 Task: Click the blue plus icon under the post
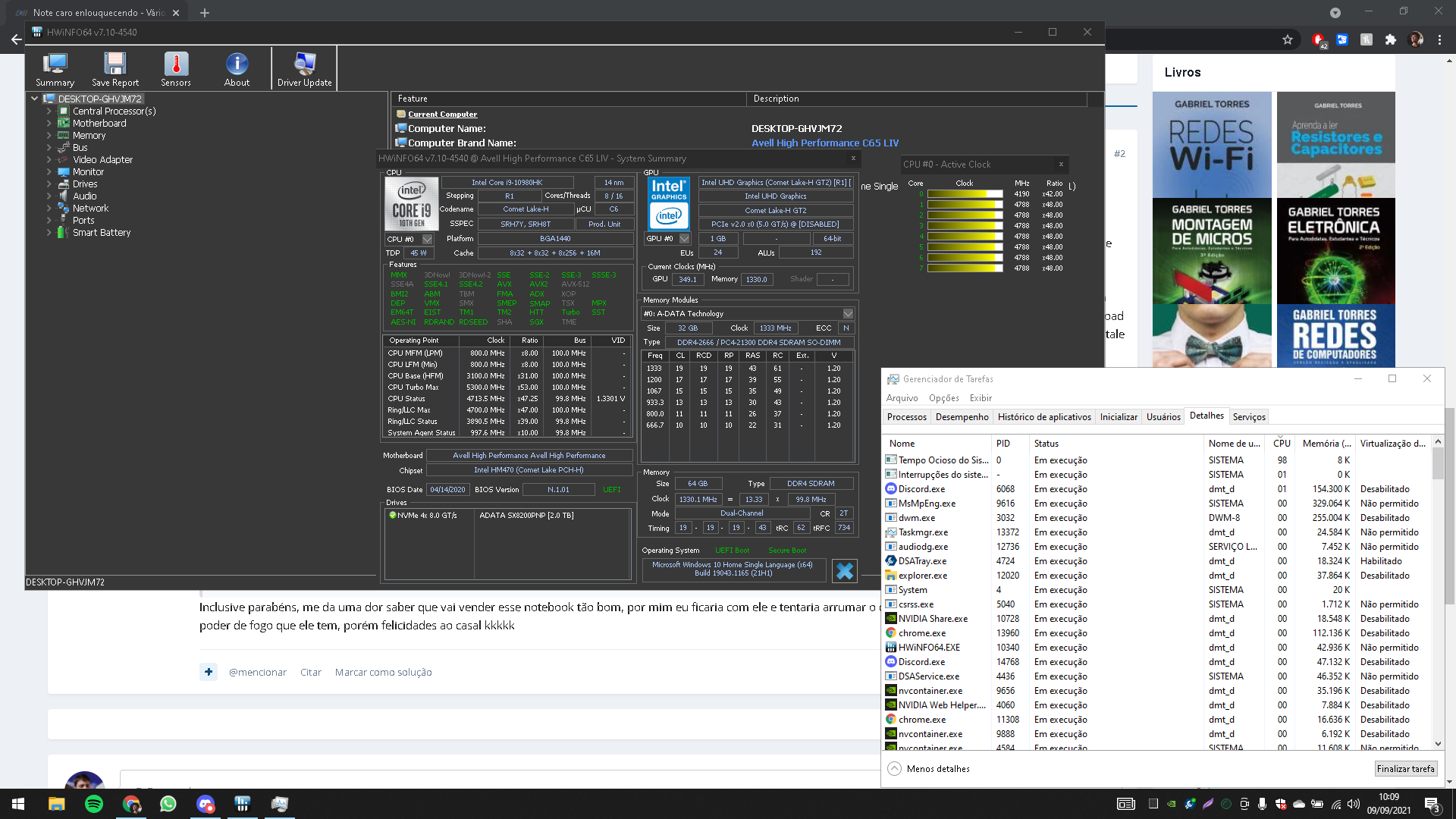pos(209,672)
